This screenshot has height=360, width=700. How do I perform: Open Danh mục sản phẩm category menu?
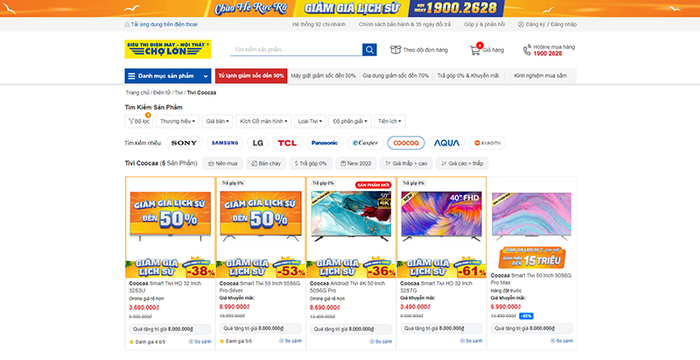168,76
